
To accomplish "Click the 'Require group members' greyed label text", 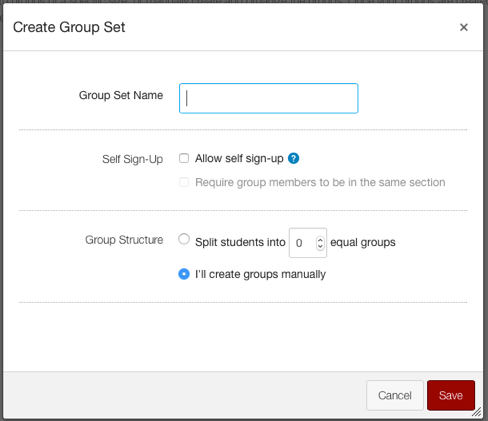I will point(320,183).
